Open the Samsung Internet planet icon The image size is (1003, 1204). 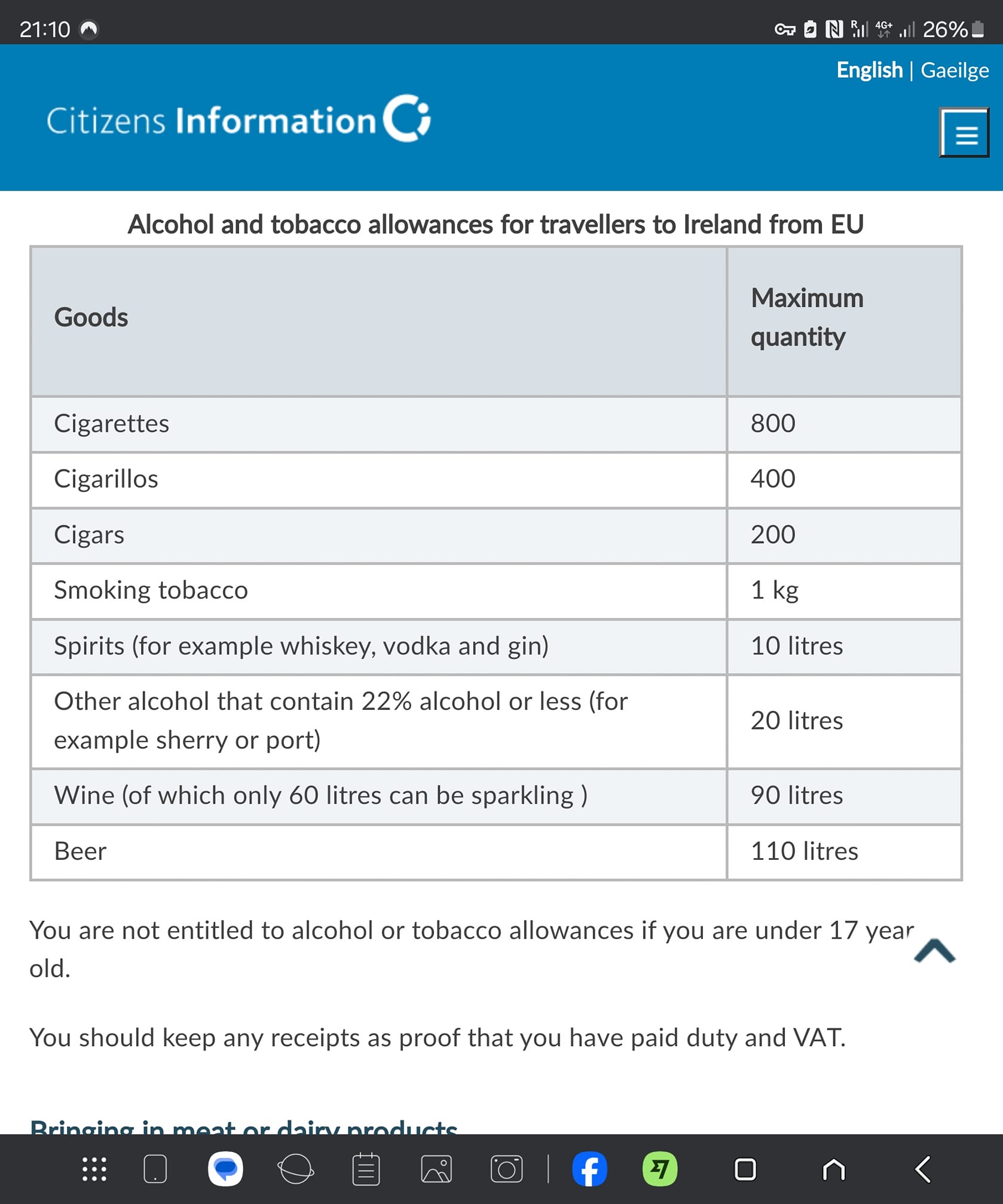click(295, 1169)
